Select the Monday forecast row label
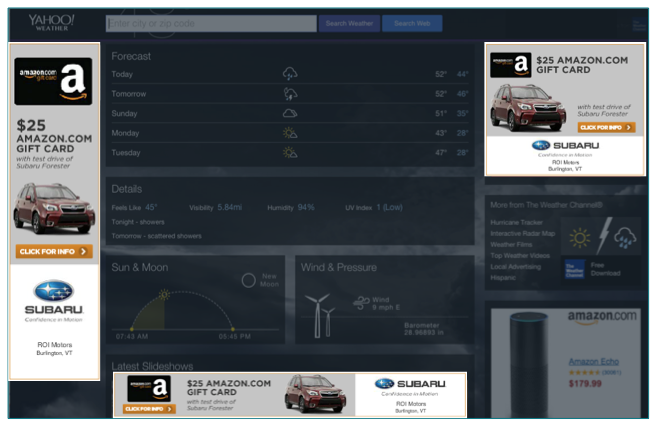The width and height of the screenshot is (658, 426). tap(125, 133)
